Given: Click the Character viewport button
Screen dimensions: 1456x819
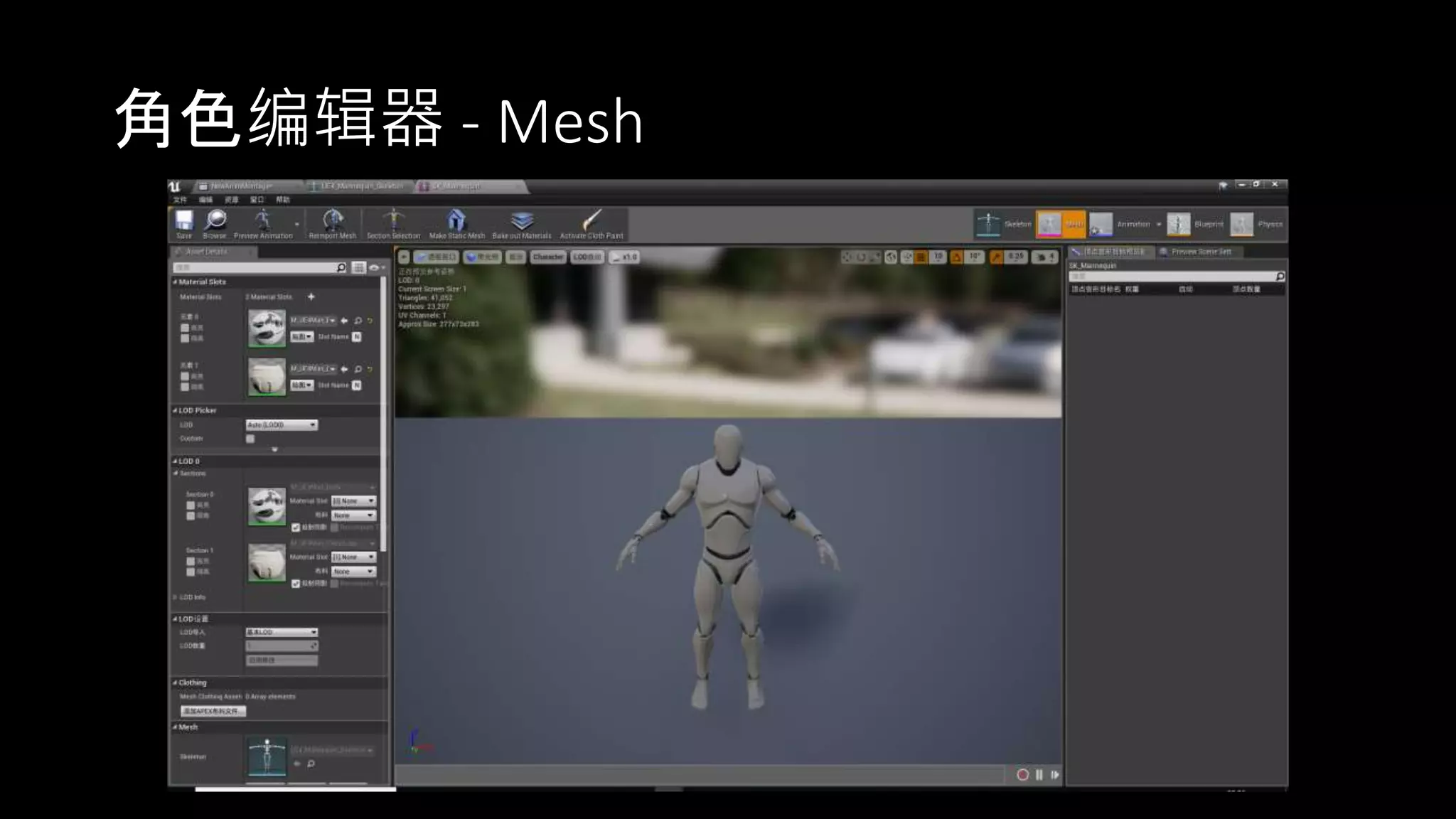Looking at the screenshot, I should pyautogui.click(x=548, y=257).
